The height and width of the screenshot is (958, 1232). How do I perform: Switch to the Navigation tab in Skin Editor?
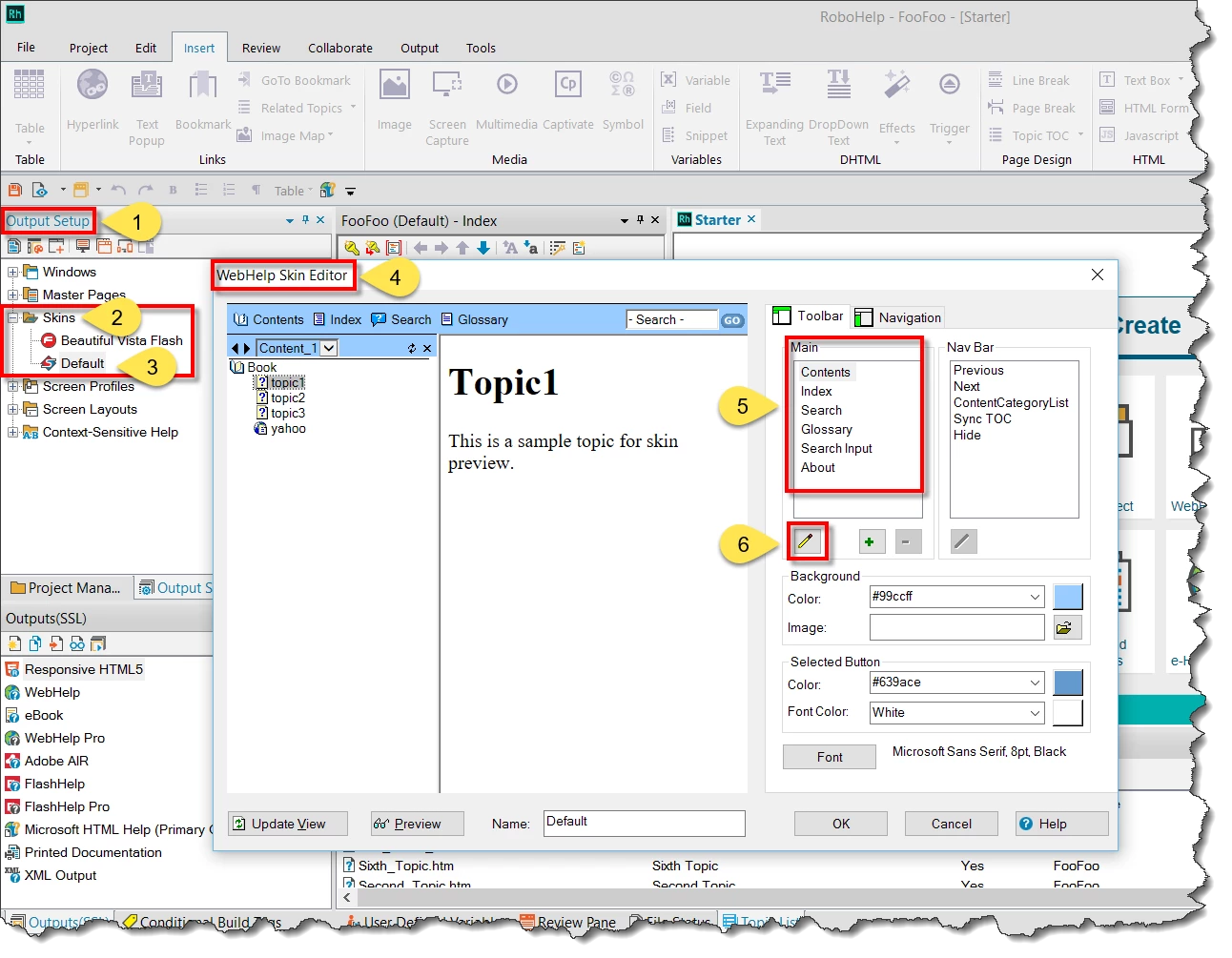898,317
